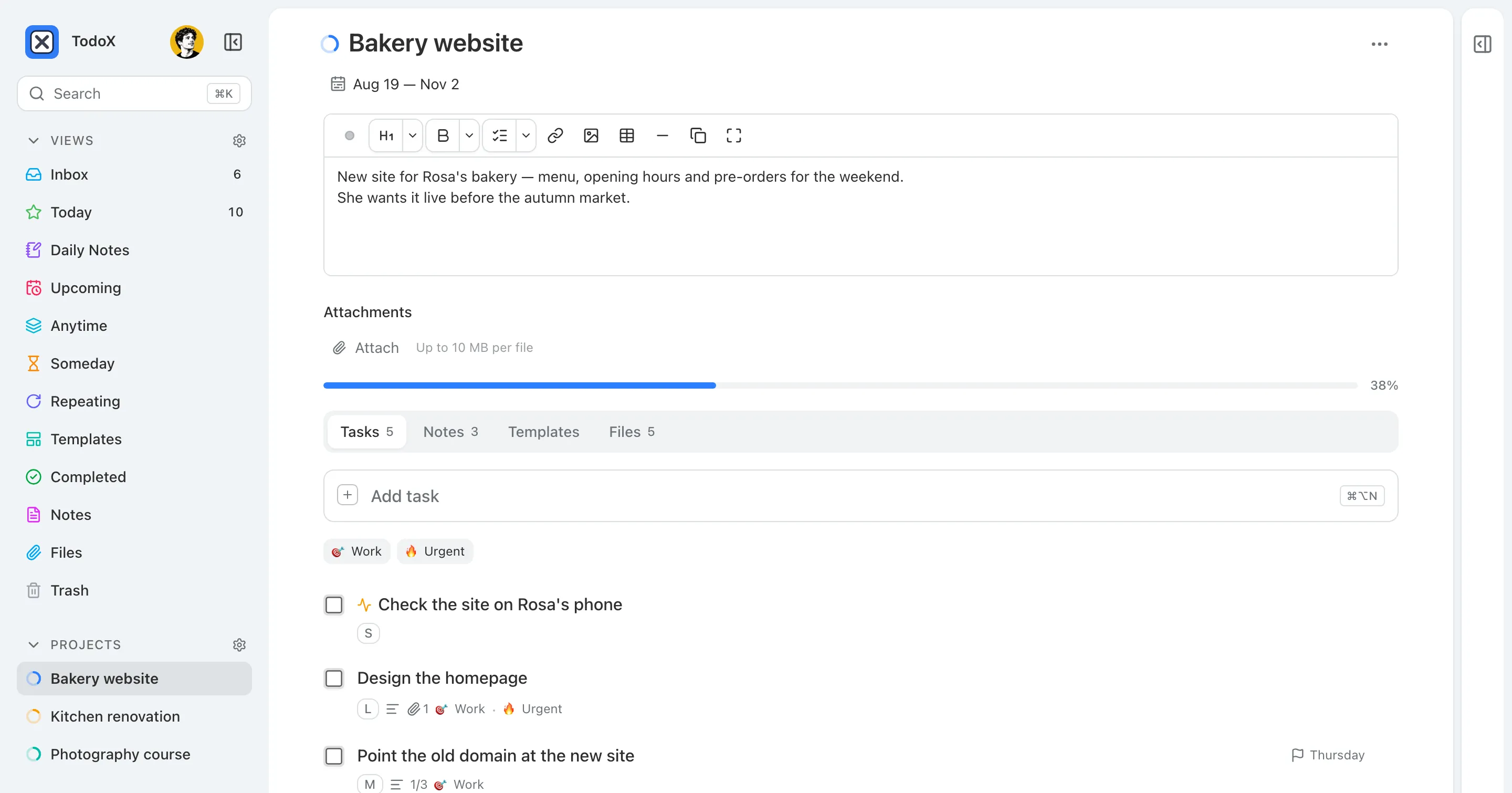The image size is (1512, 793).
Task: Click the Attach paperclip icon
Action: point(339,348)
